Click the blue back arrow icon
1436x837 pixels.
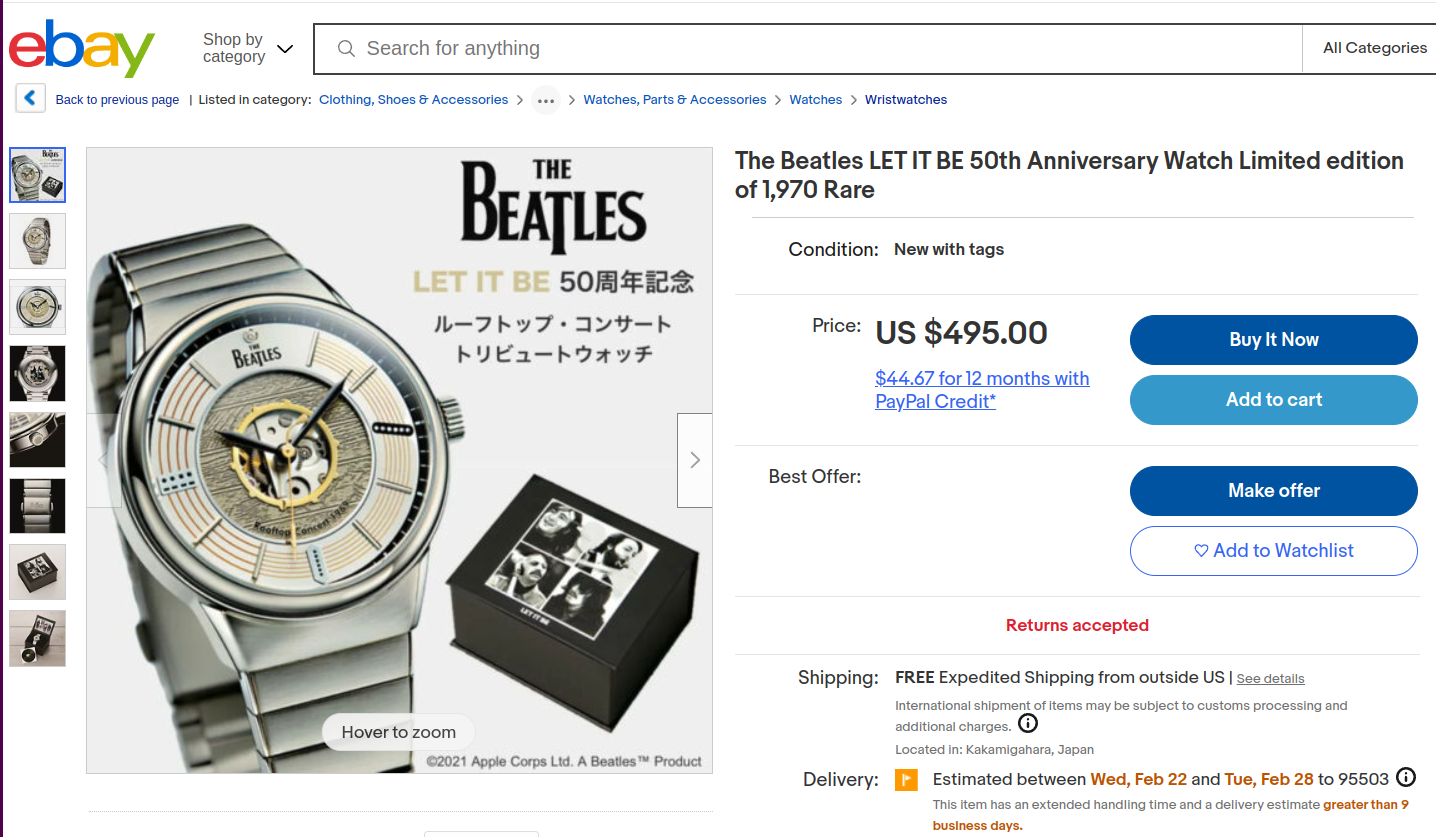(30, 98)
